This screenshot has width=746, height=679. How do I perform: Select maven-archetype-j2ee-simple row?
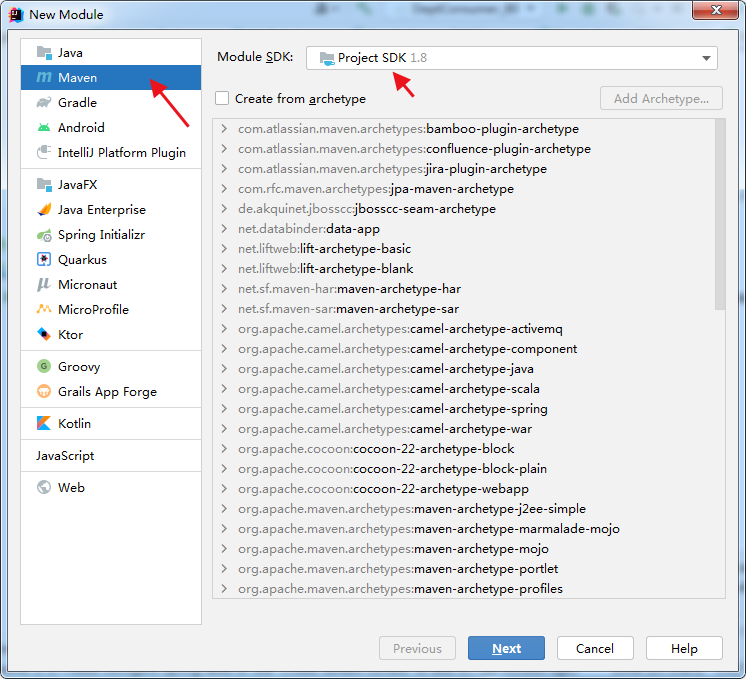tap(464, 509)
